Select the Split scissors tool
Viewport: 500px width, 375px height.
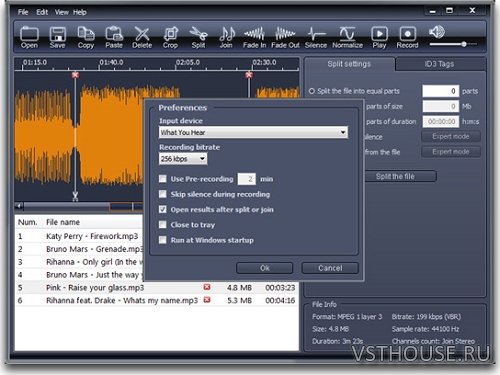point(198,37)
